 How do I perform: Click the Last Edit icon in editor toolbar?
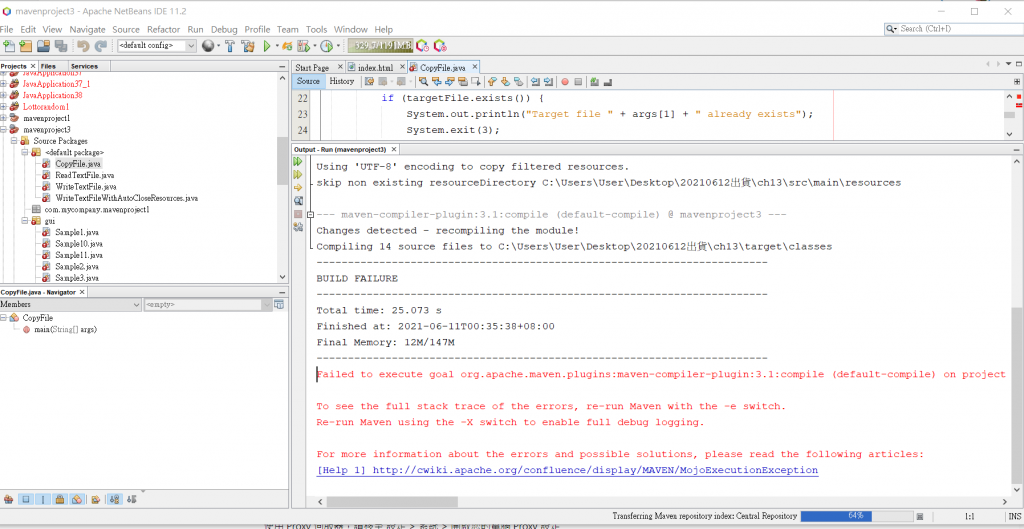point(369,82)
